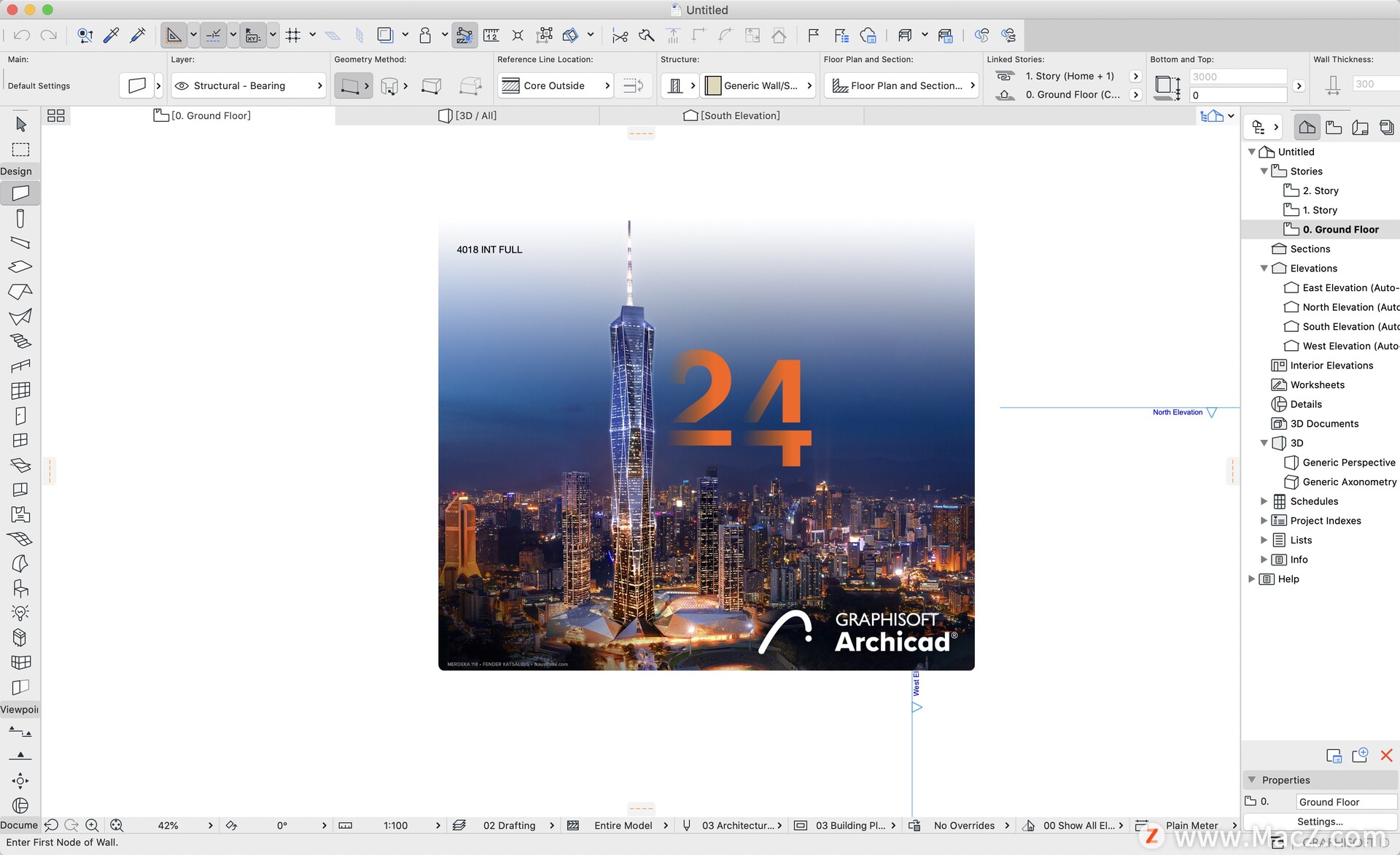This screenshot has height=855, width=1400.
Task: Select the Slab tool
Action: coord(20,267)
